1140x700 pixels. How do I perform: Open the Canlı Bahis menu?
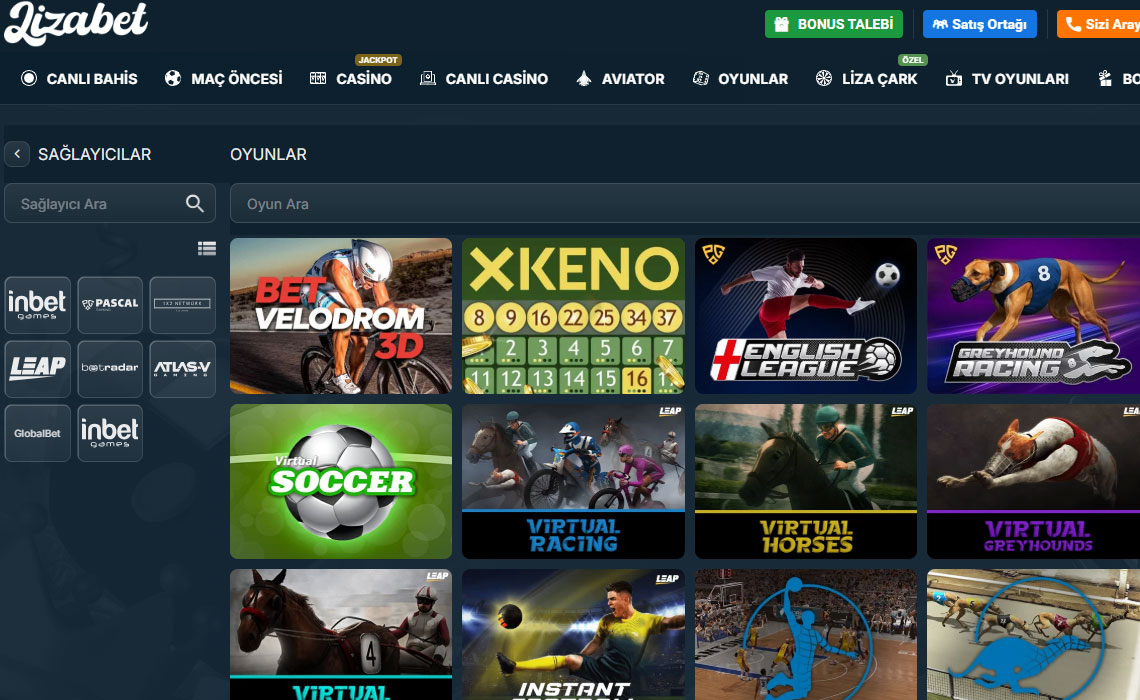click(x=79, y=79)
